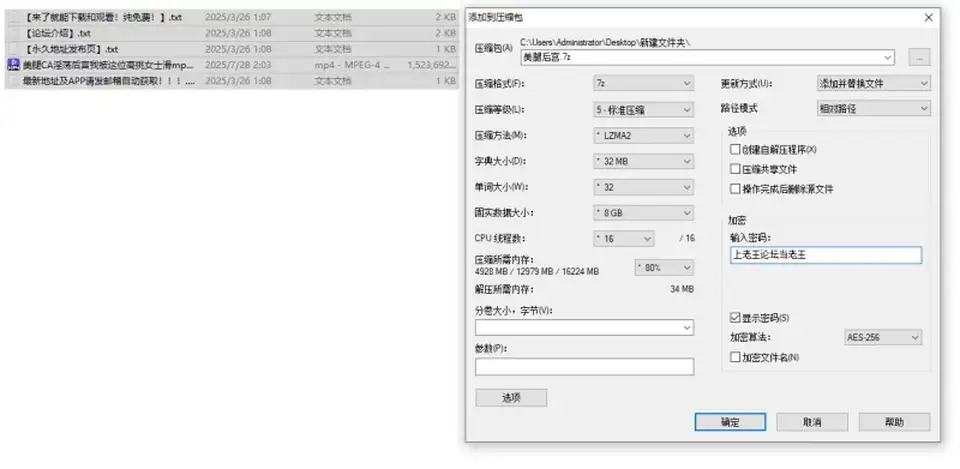Click the 确定 button
This screenshot has width=960, height=469.
click(730, 422)
